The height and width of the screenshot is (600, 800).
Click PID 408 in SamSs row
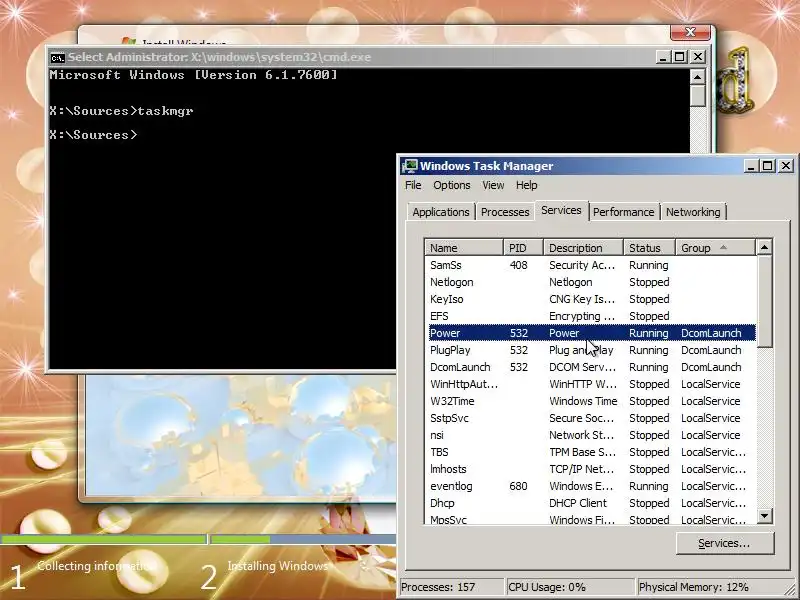click(x=518, y=265)
